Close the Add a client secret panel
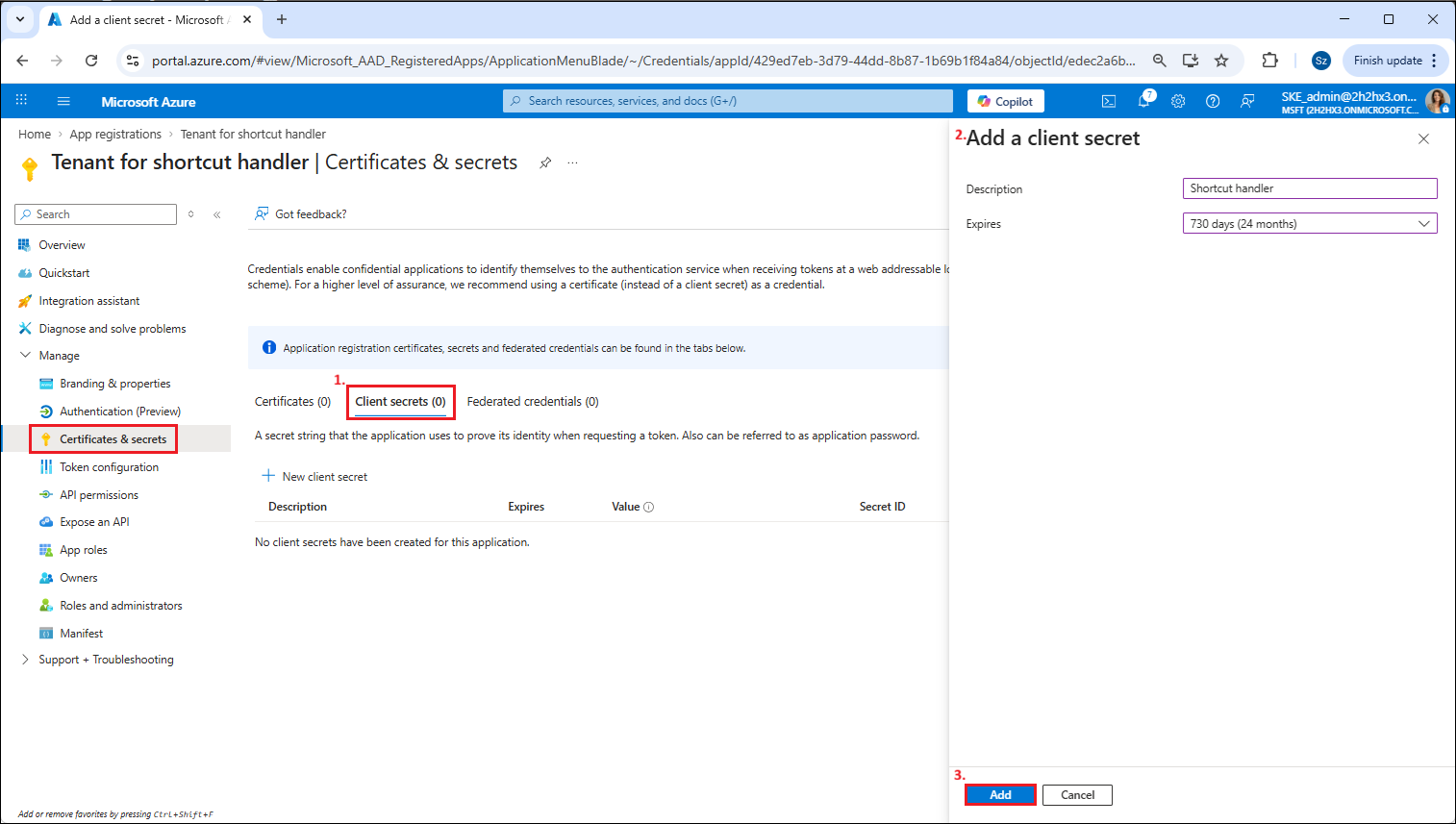This screenshot has width=1456, height=824. coord(1423,139)
